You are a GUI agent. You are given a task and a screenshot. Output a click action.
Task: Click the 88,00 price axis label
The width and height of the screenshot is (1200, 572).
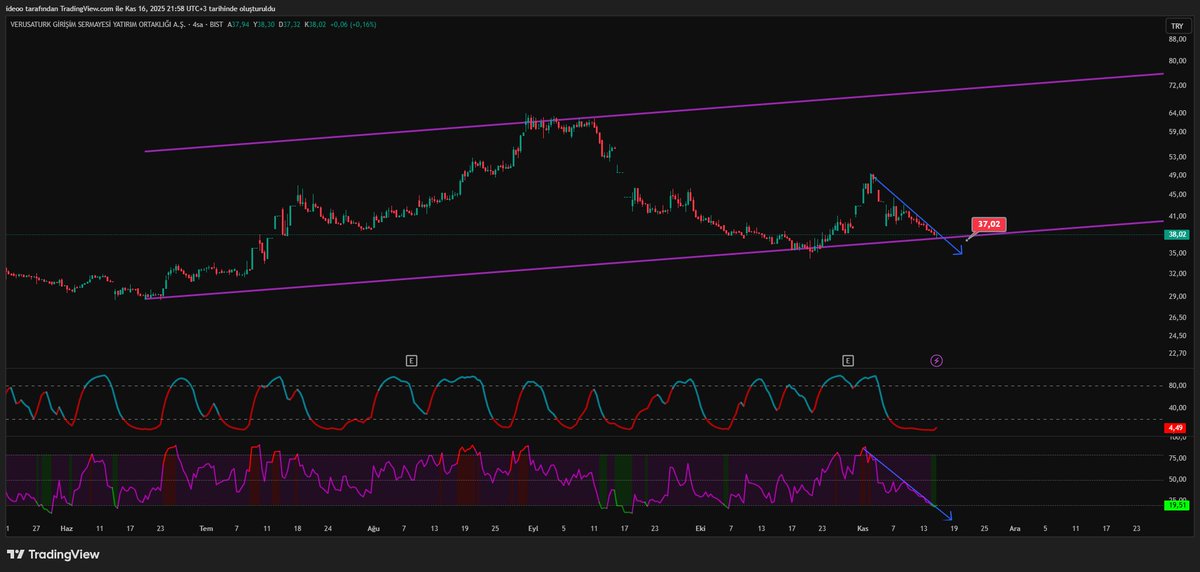pos(1177,40)
